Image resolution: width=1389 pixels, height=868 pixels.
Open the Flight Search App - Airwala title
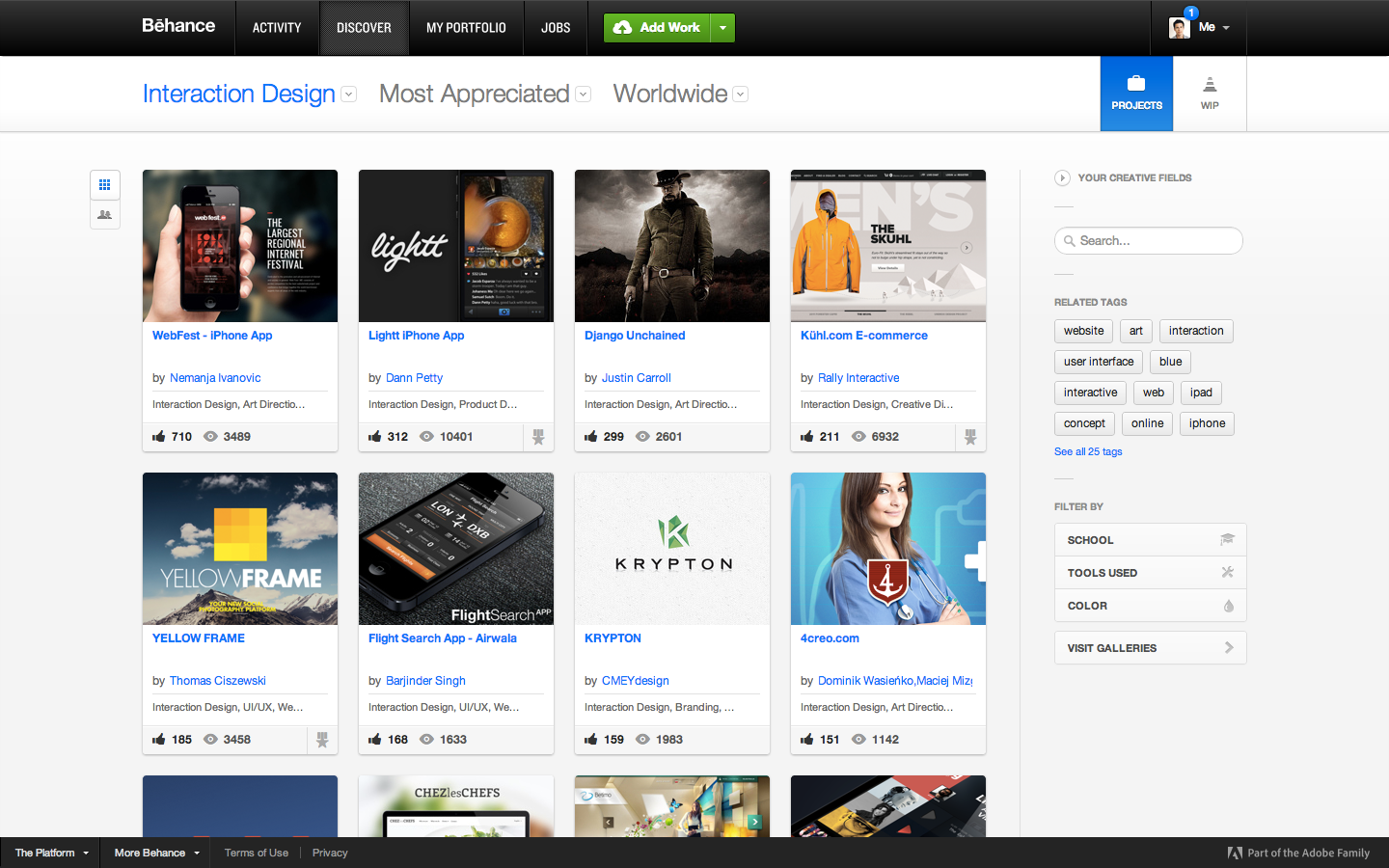click(x=443, y=638)
